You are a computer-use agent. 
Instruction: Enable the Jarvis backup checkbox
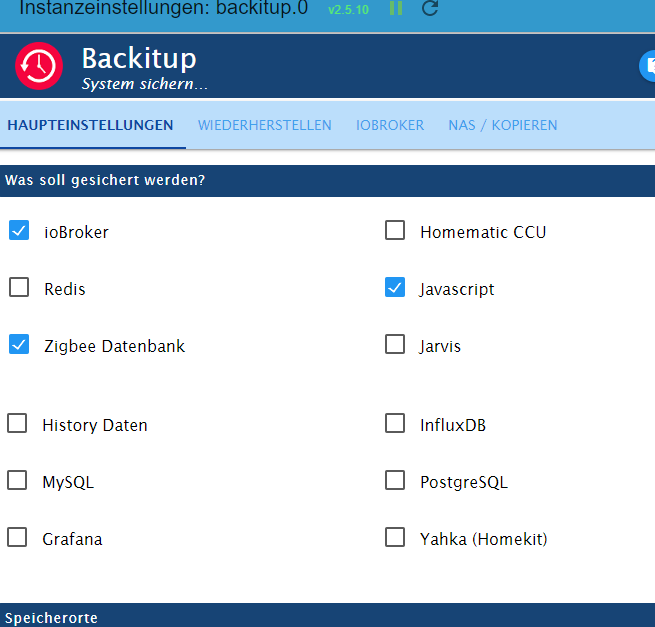pos(395,345)
